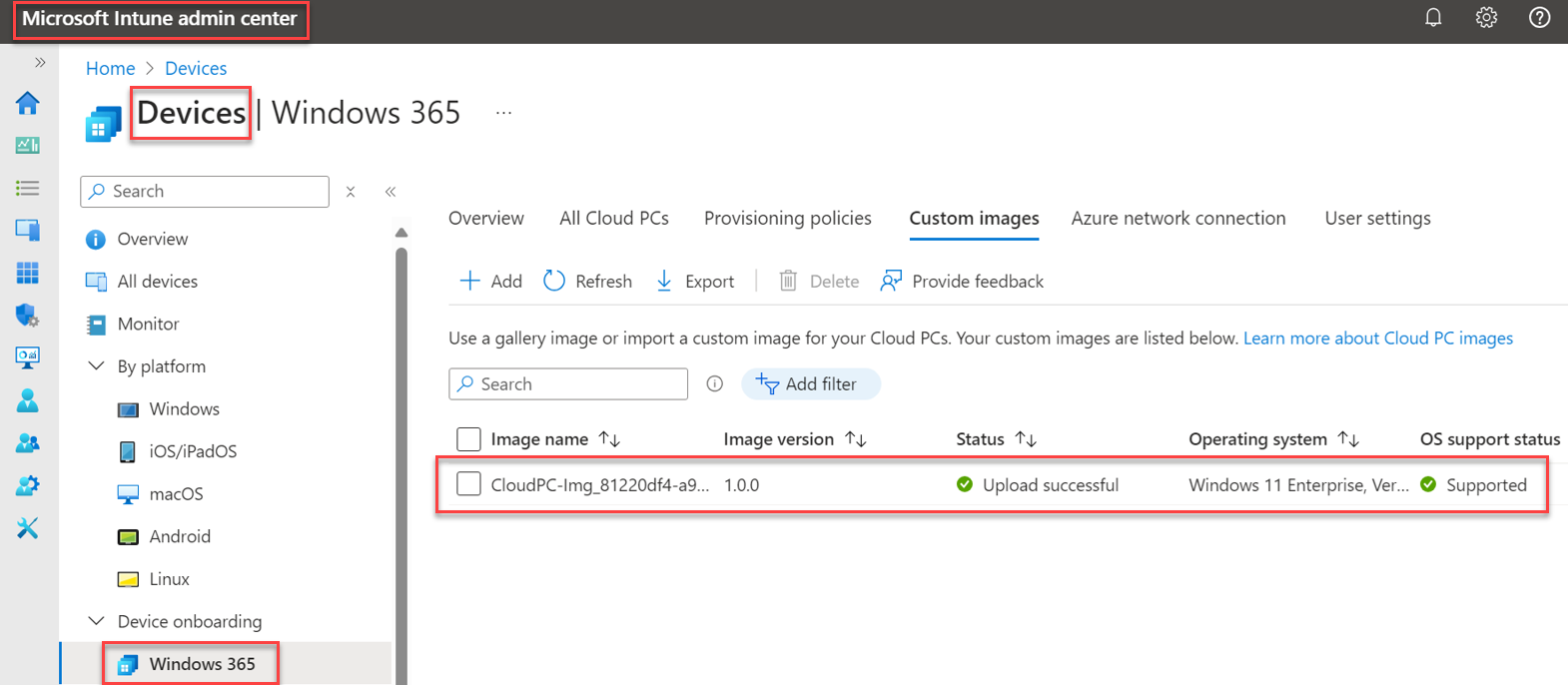Viewport: 1568px width, 685px height.
Task: Select Android platform
Action: pos(180,536)
